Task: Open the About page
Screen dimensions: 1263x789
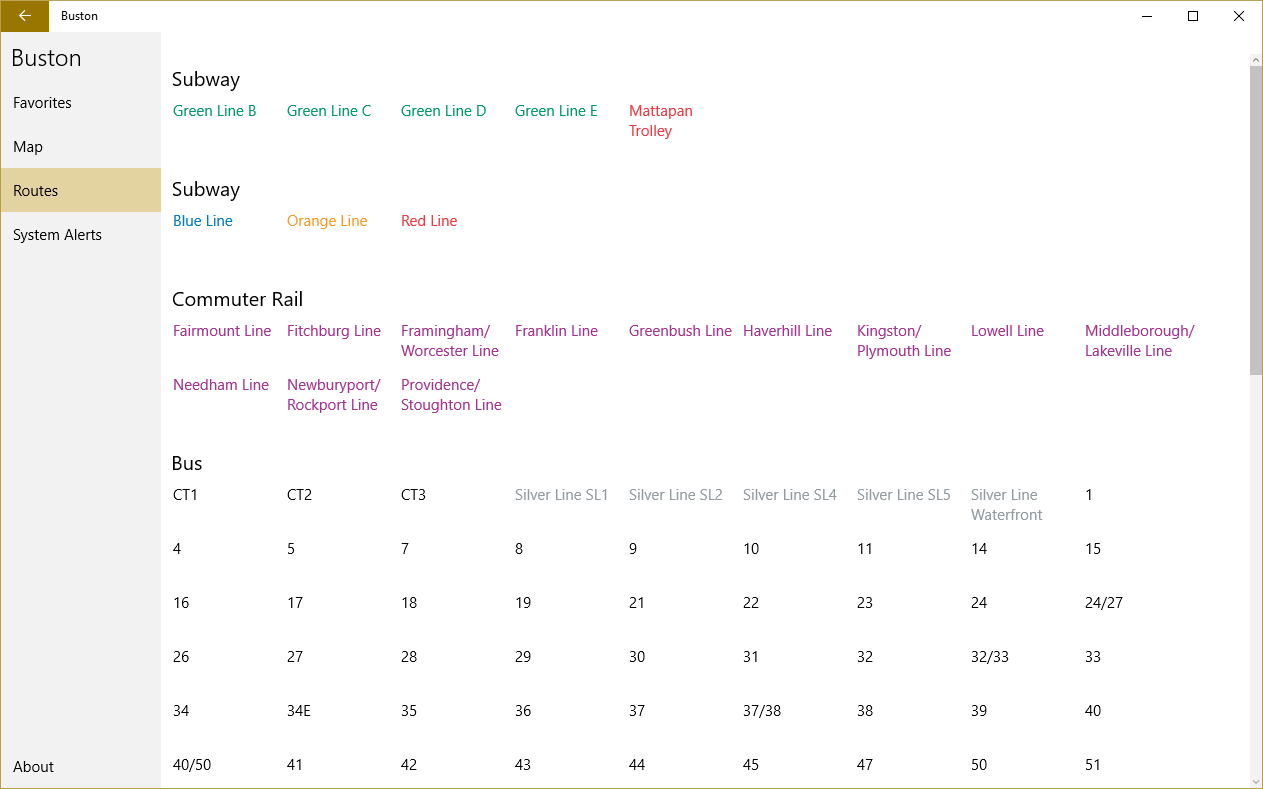Action: click(x=33, y=767)
